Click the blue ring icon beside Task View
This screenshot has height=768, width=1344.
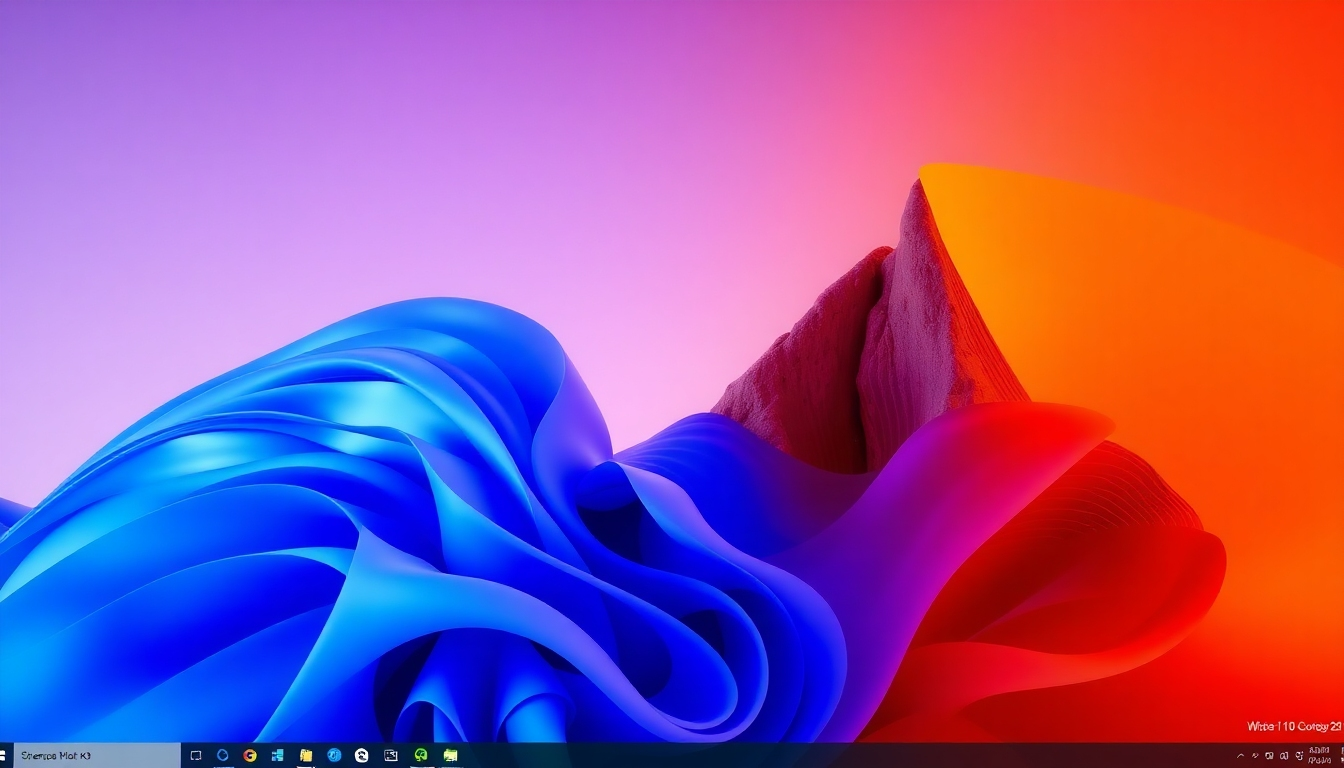(223, 755)
